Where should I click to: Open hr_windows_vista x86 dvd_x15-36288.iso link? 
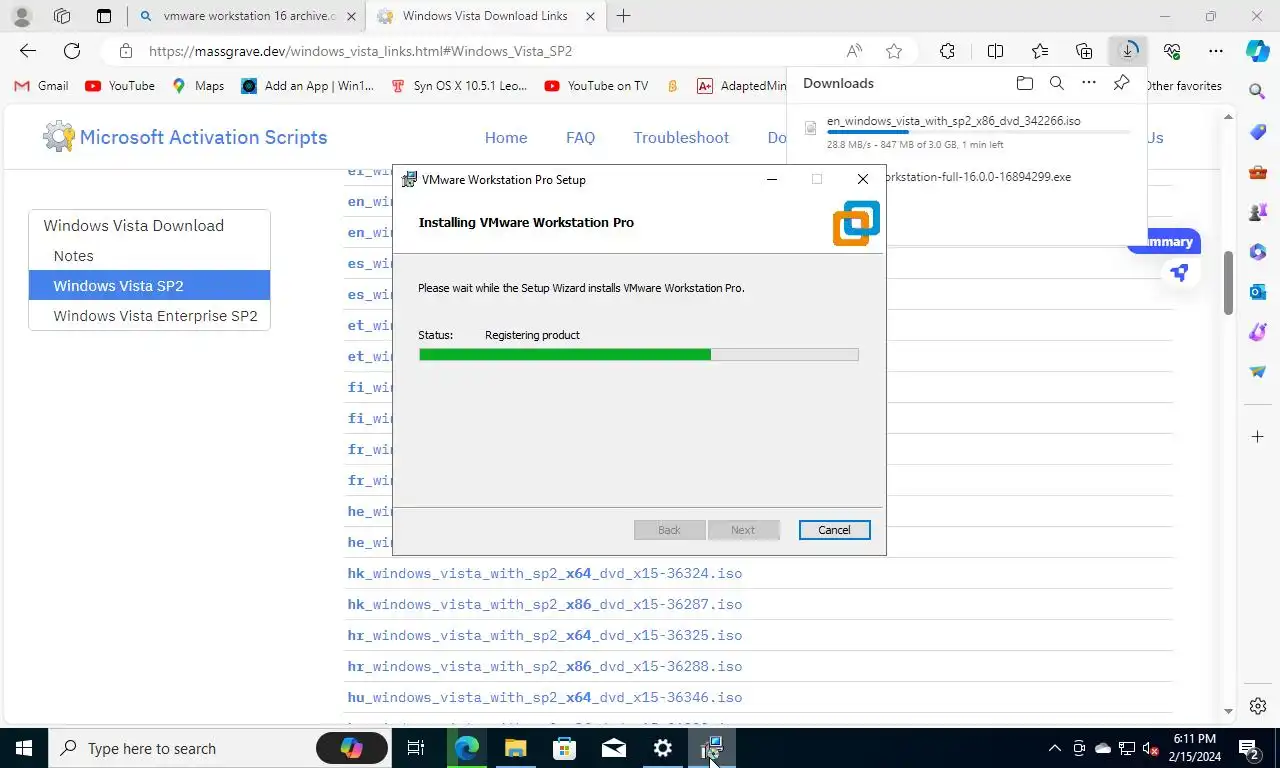pyautogui.click(x=544, y=667)
